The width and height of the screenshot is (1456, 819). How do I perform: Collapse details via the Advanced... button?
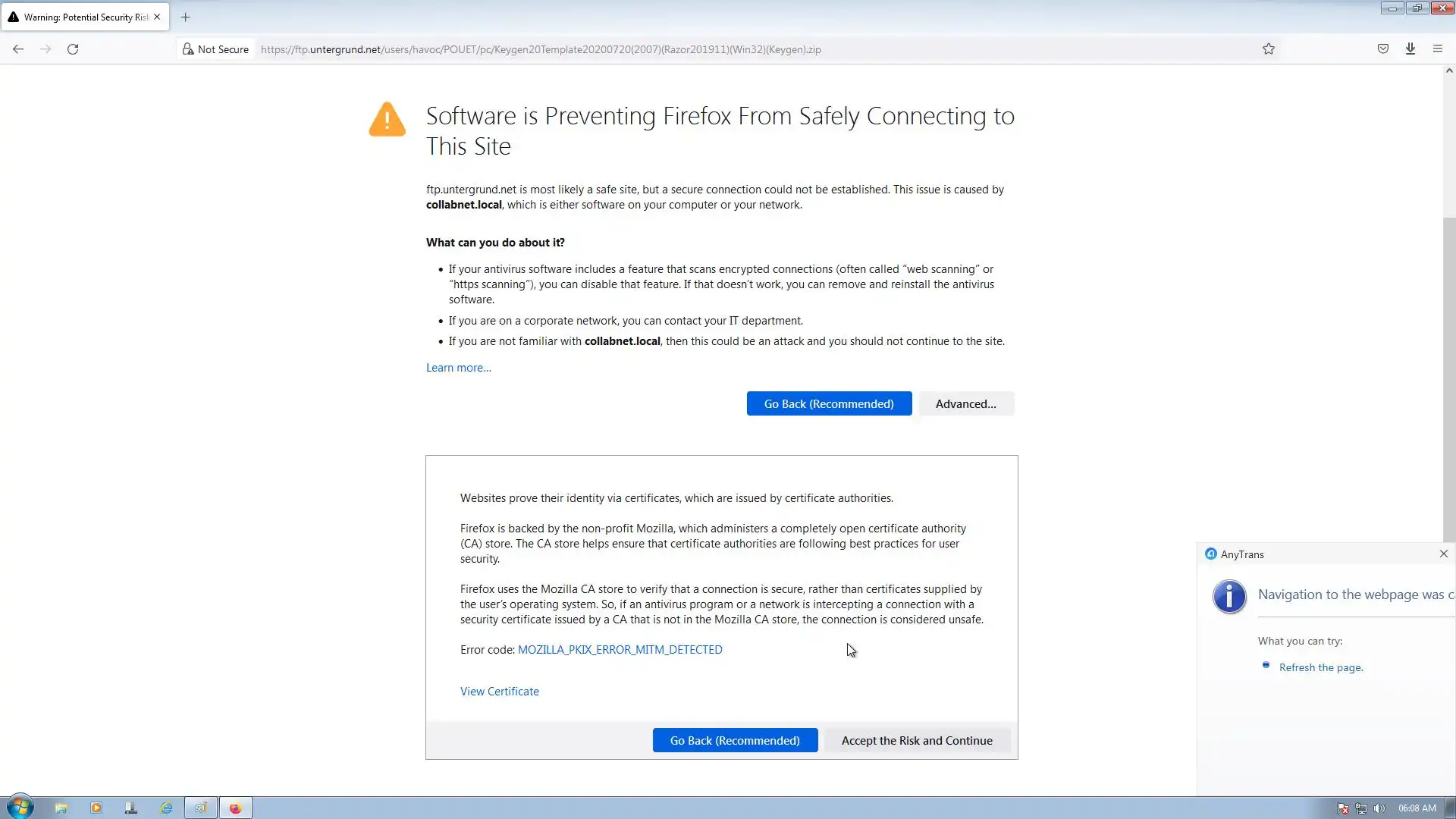coord(965,404)
